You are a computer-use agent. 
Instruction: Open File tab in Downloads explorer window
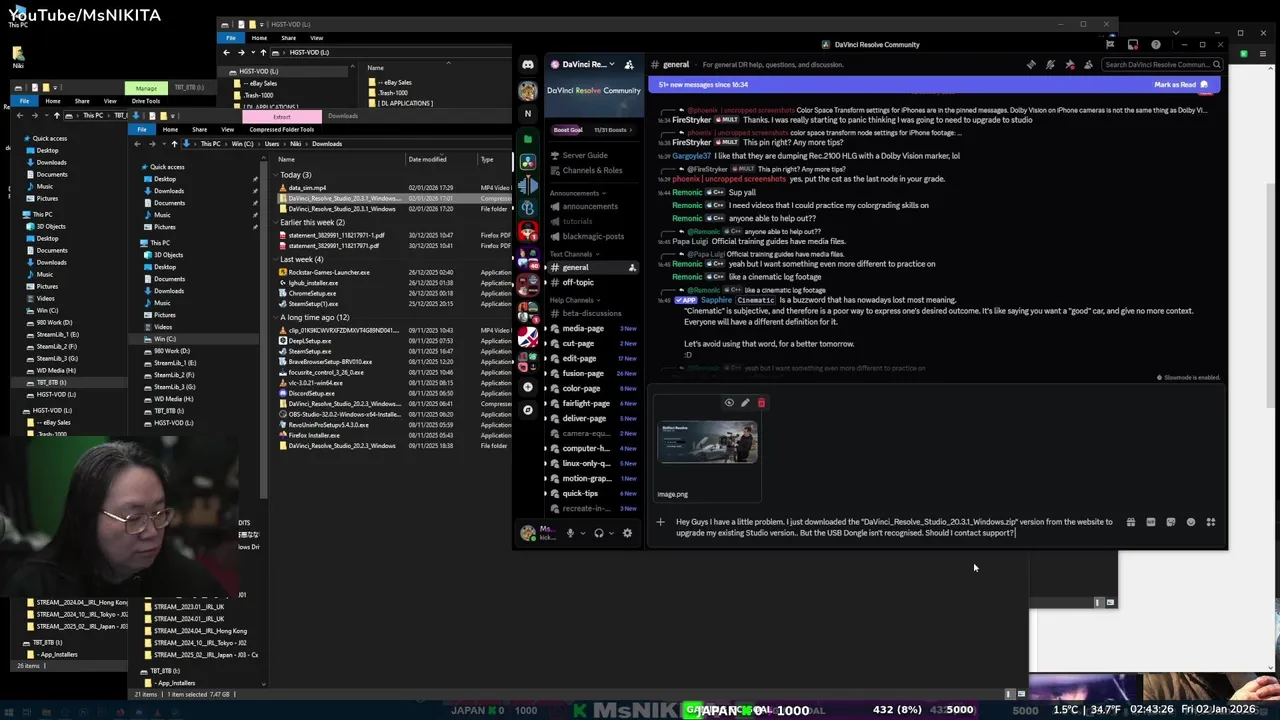(142, 129)
